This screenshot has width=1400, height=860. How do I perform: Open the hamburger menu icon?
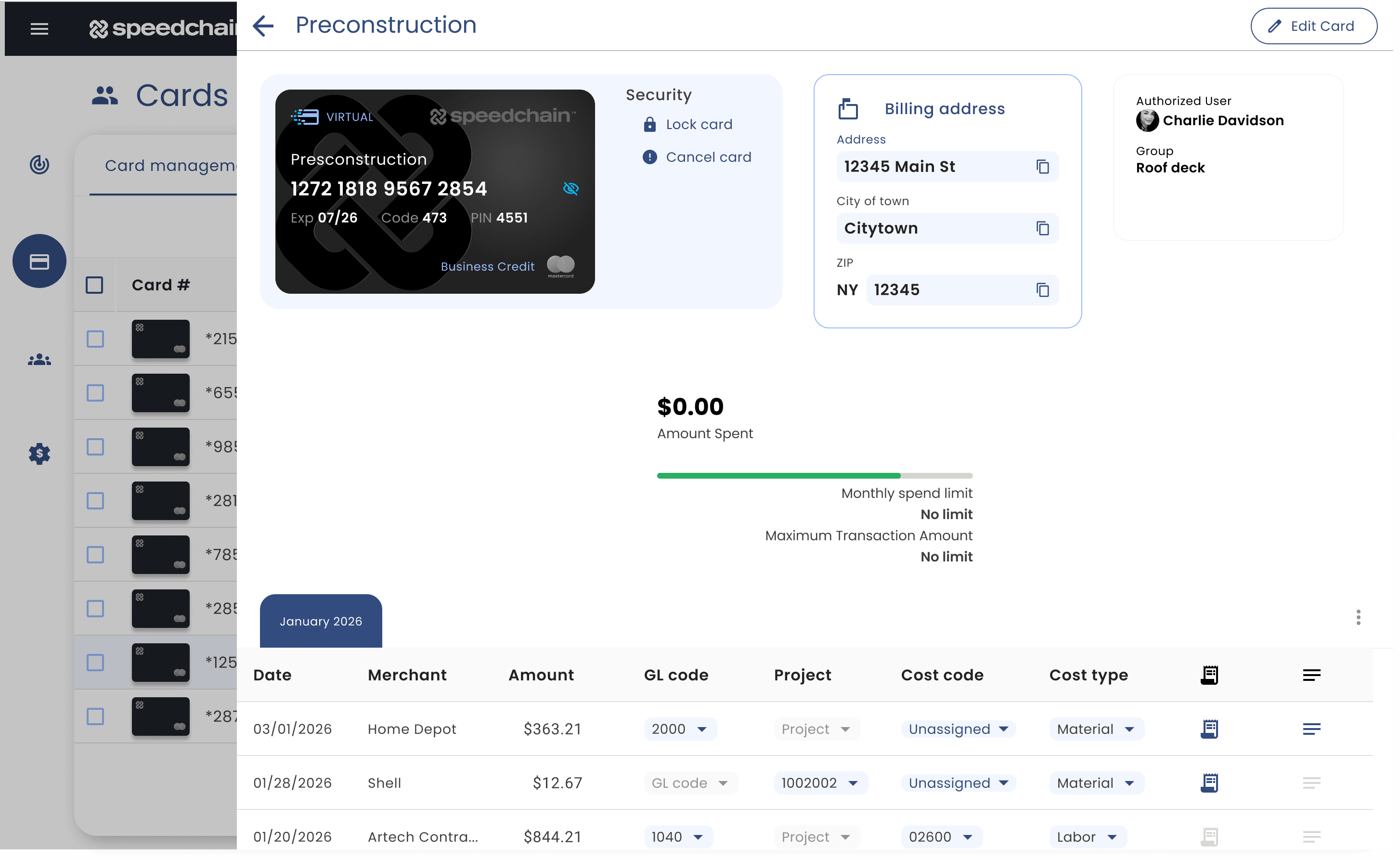(x=39, y=28)
